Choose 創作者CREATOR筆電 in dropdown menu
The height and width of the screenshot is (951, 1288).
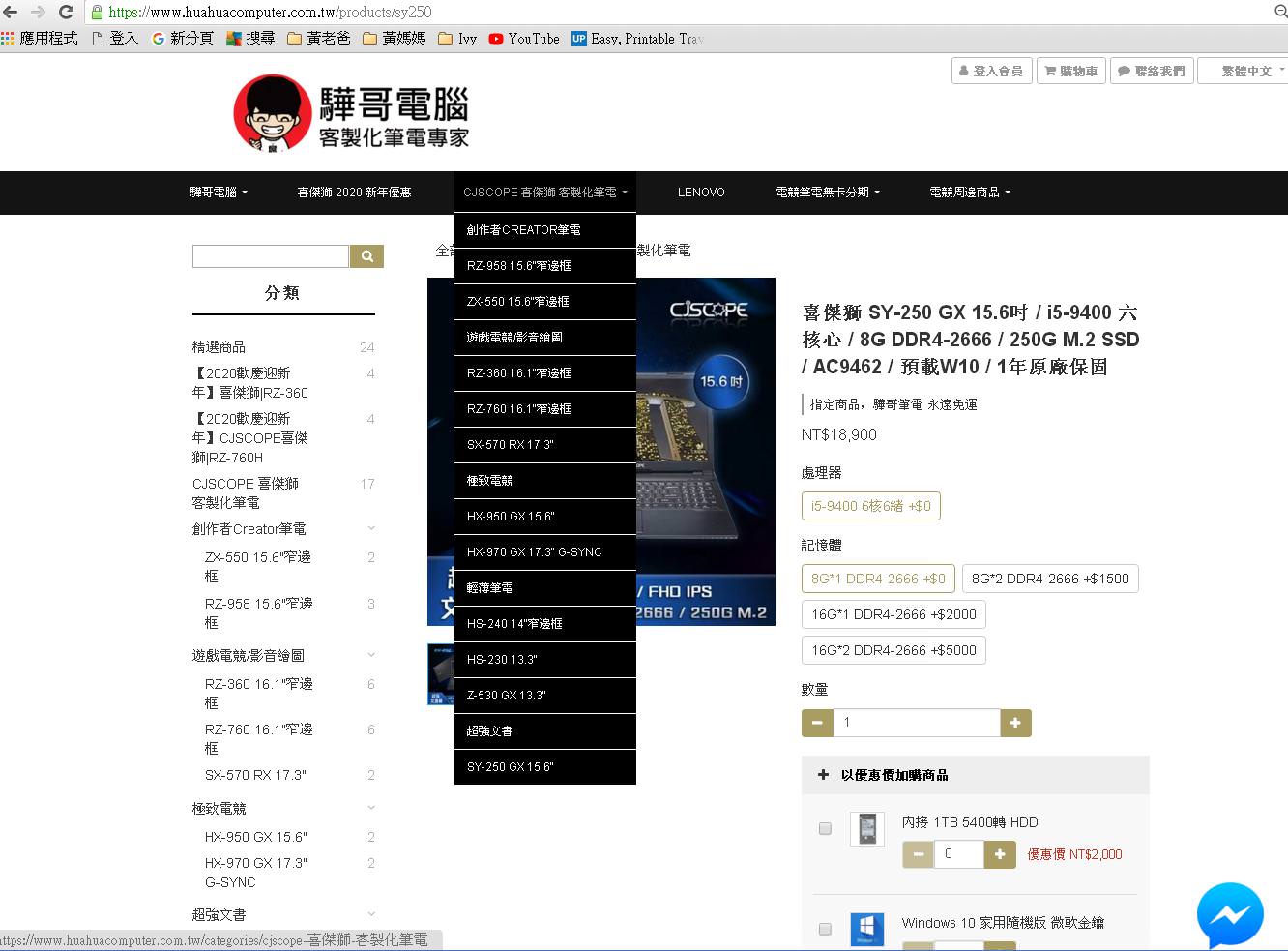coord(545,230)
